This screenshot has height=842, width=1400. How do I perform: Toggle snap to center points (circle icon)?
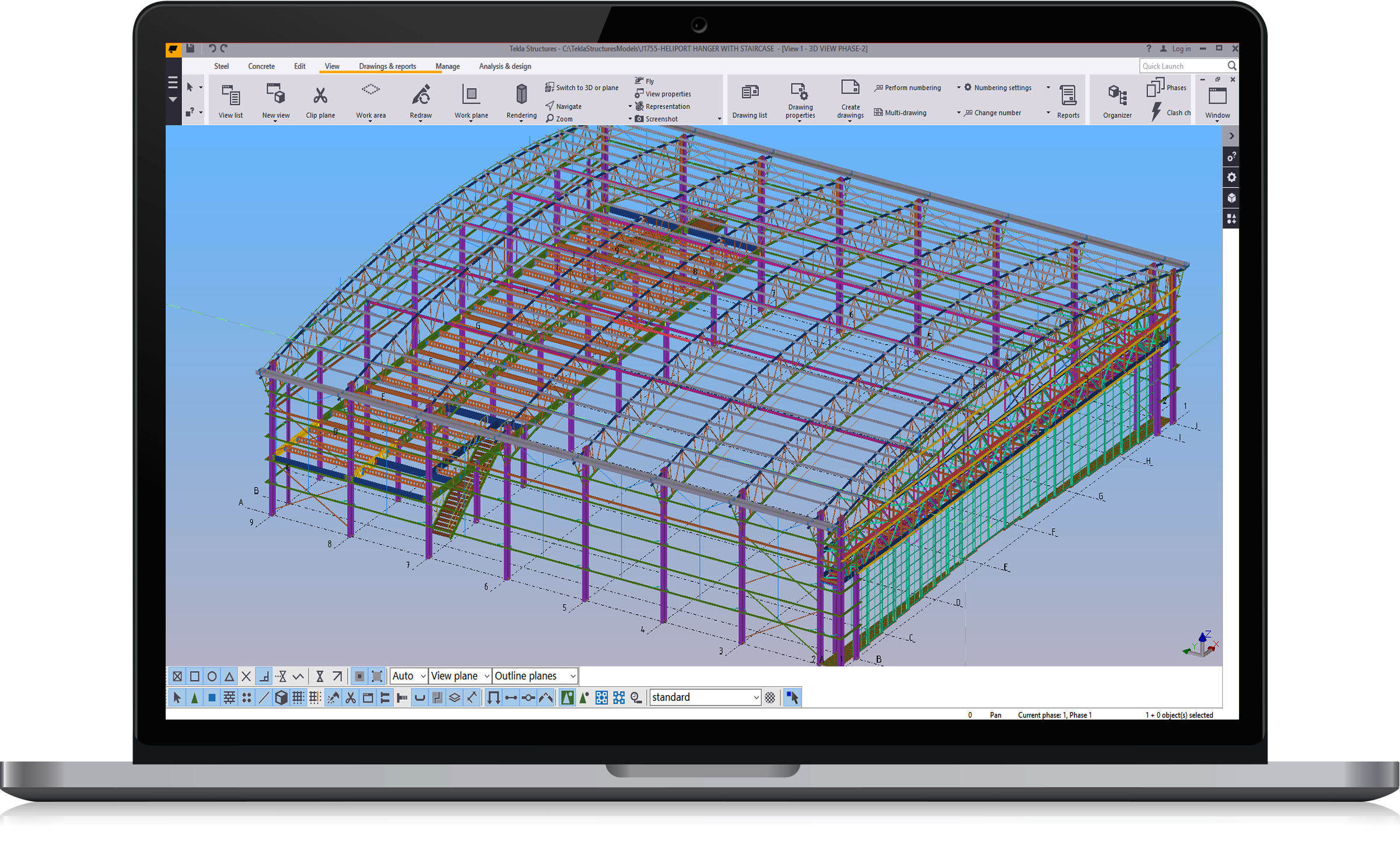click(x=212, y=676)
